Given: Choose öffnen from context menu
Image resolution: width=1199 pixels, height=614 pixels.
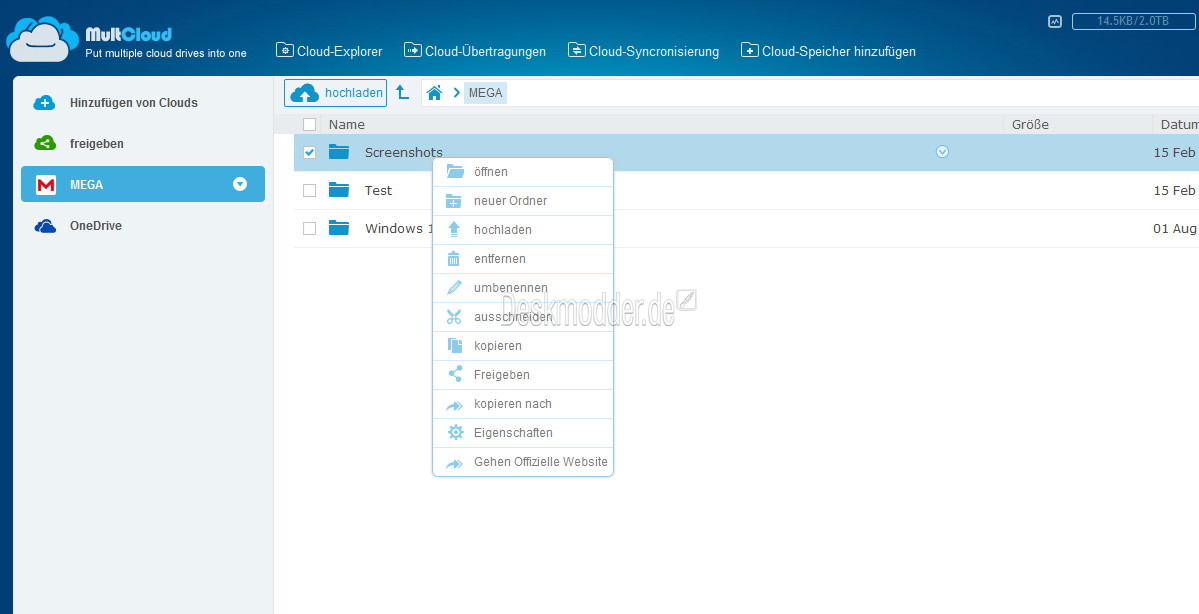Looking at the screenshot, I should 523,172.
